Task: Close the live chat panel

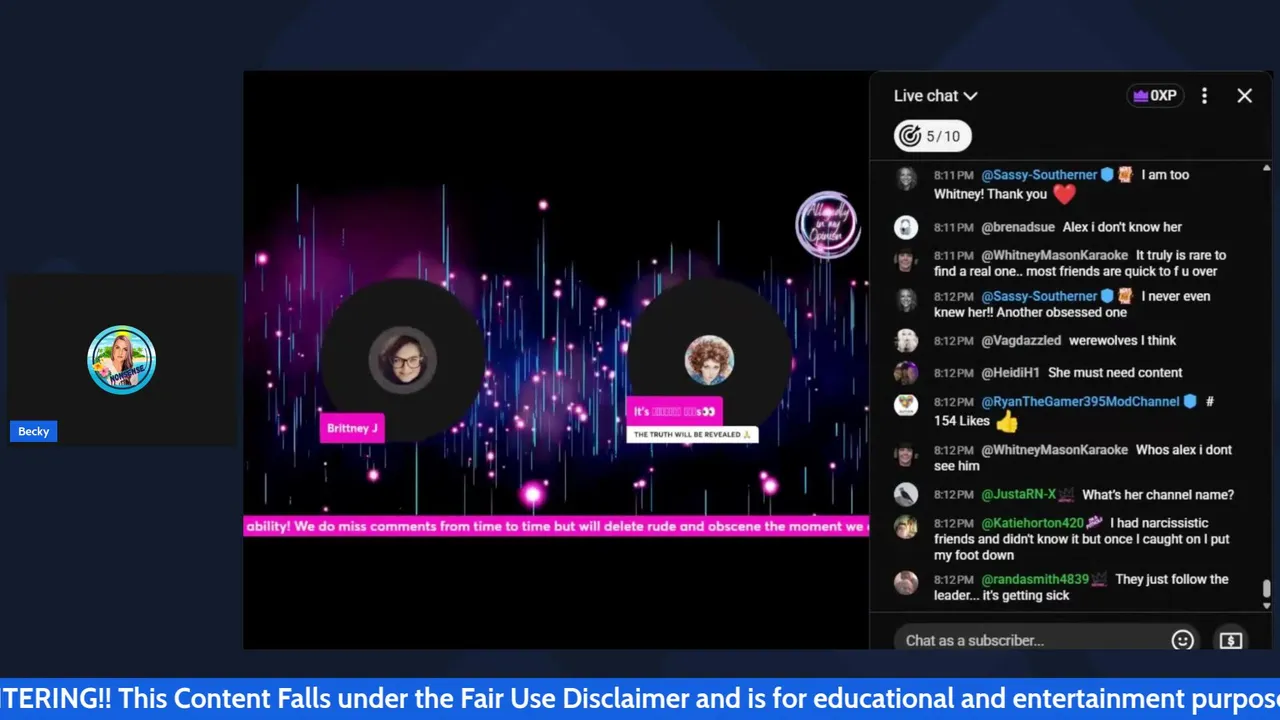Action: click(x=1244, y=96)
